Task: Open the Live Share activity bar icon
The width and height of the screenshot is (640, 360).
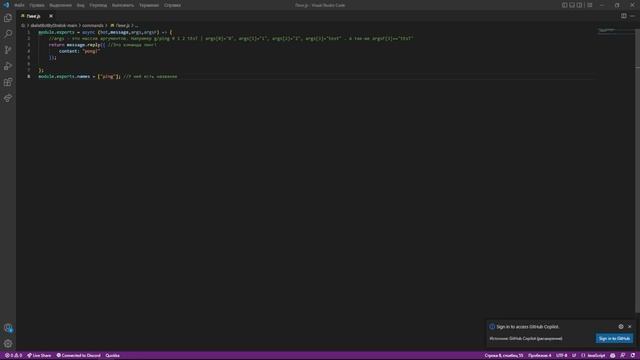Action: (x=8, y=98)
